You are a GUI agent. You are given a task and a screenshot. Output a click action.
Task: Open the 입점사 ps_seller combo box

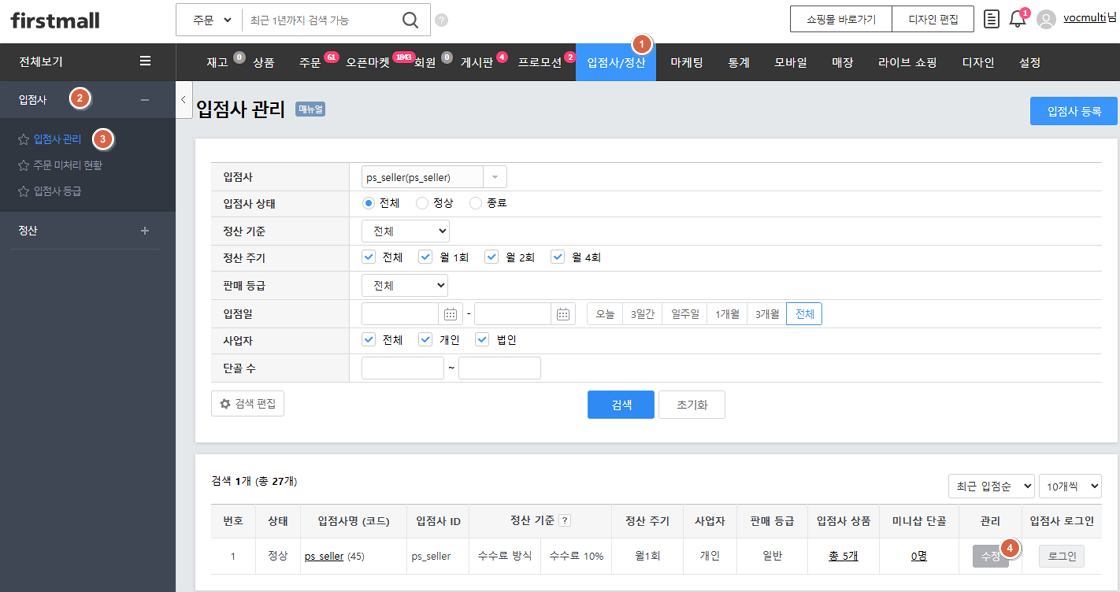click(x=434, y=176)
